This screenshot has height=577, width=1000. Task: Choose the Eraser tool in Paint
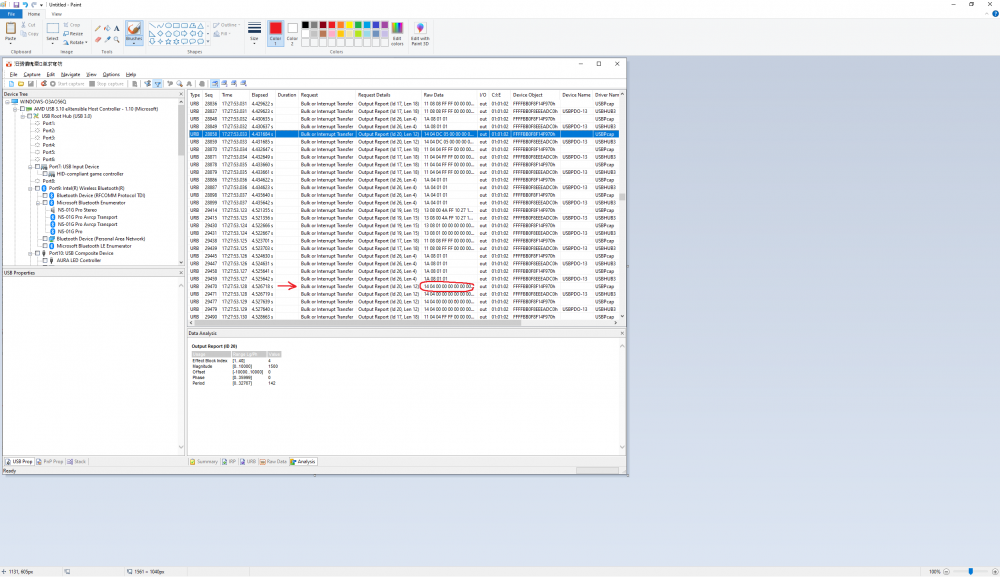(98, 40)
